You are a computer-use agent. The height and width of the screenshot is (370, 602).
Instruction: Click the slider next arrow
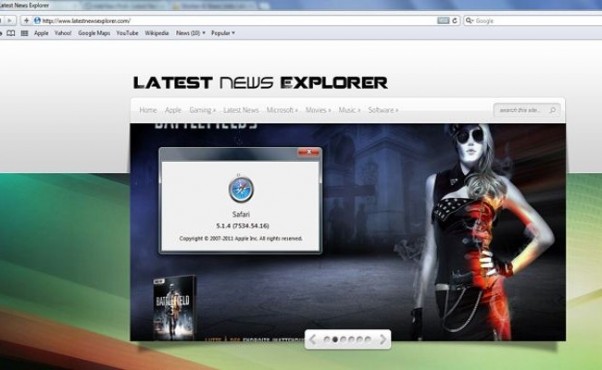383,339
